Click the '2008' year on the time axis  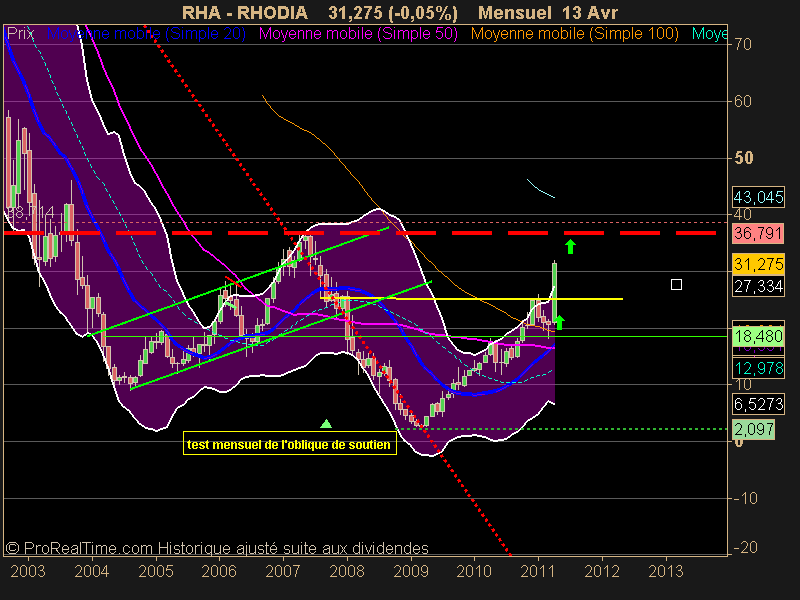click(x=347, y=571)
